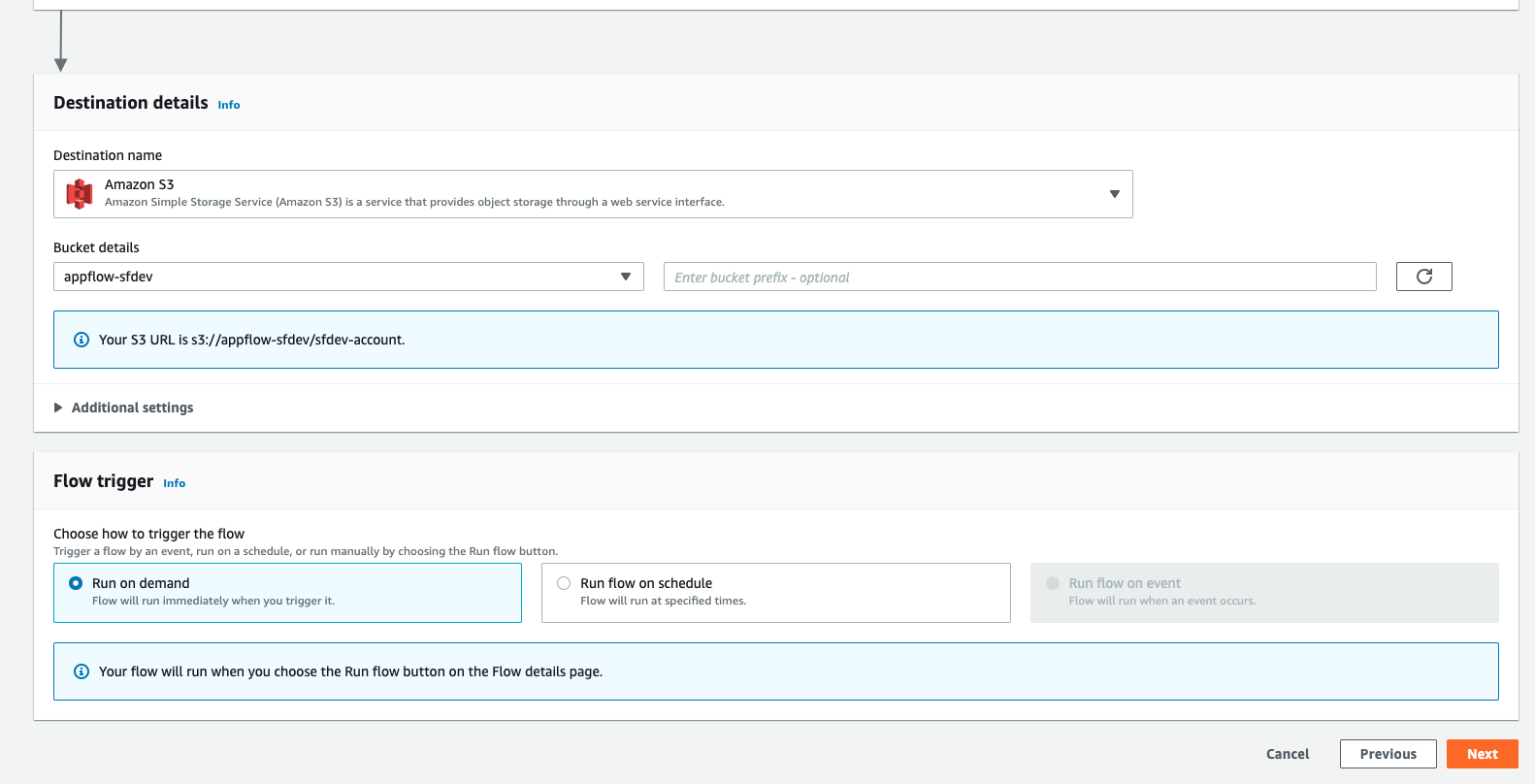1535x784 pixels.
Task: Click 'Your flow will run' message text
Action: point(350,671)
